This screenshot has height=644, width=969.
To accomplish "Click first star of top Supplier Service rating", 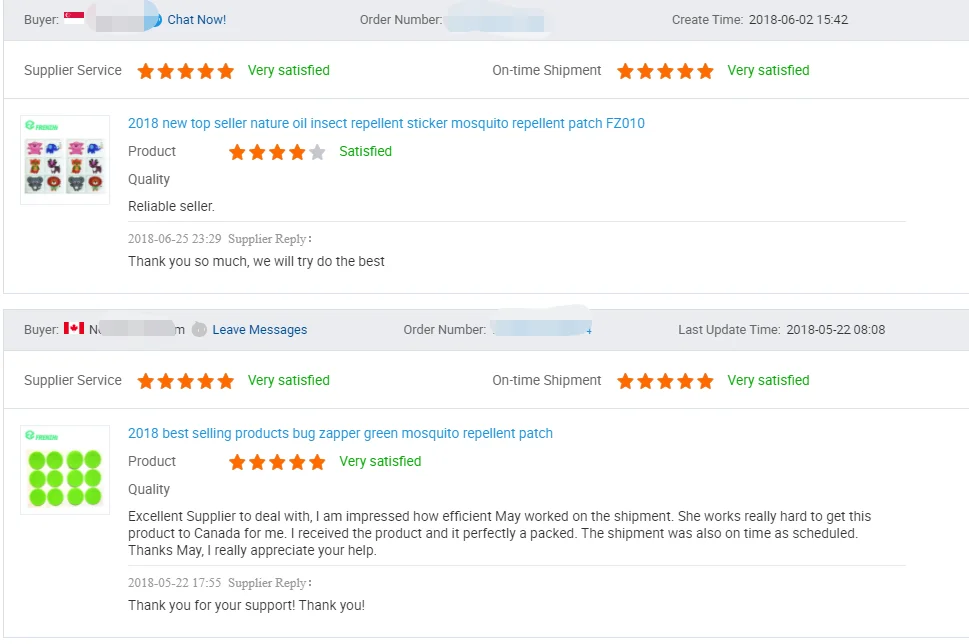I will point(146,71).
